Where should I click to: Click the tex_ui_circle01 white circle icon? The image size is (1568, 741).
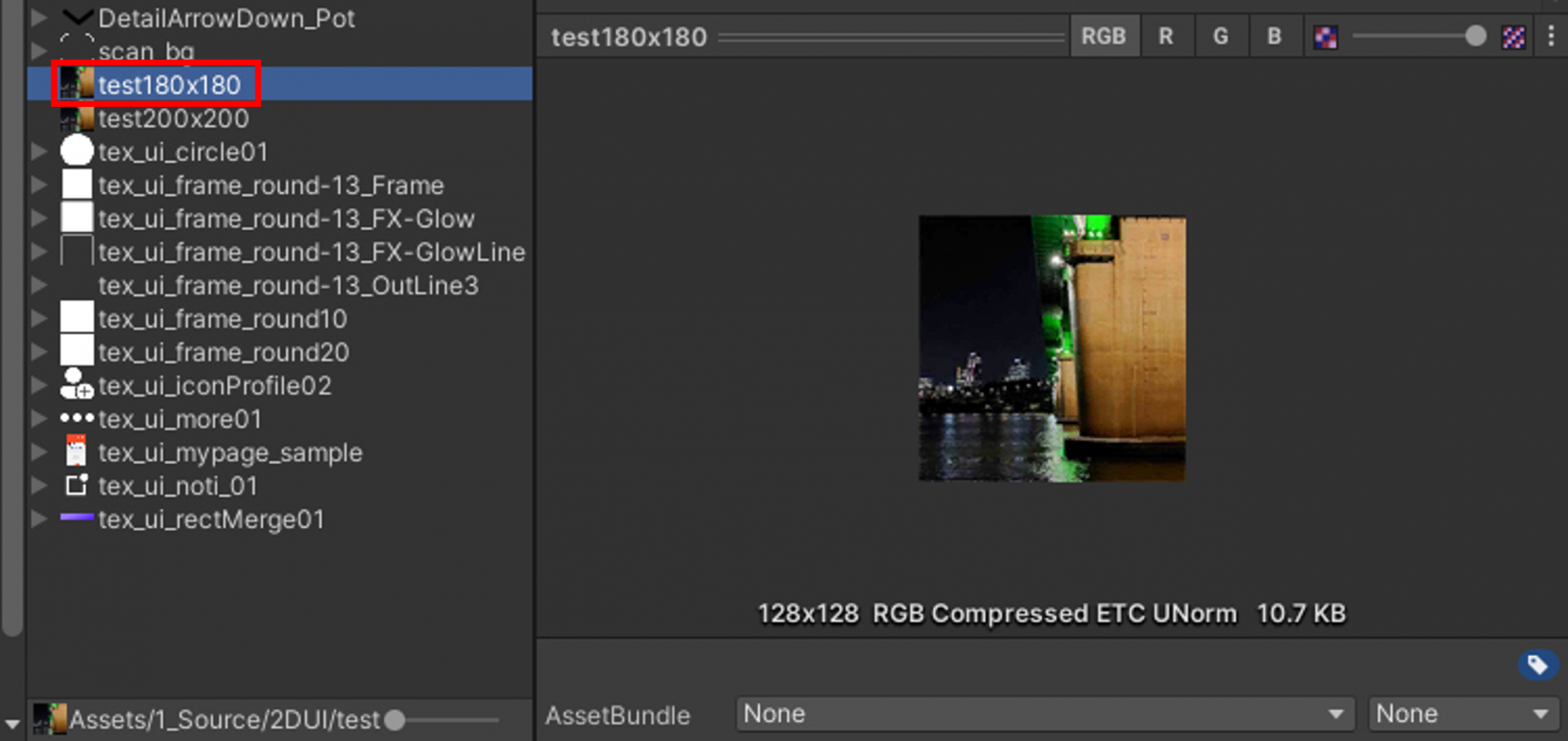77,151
